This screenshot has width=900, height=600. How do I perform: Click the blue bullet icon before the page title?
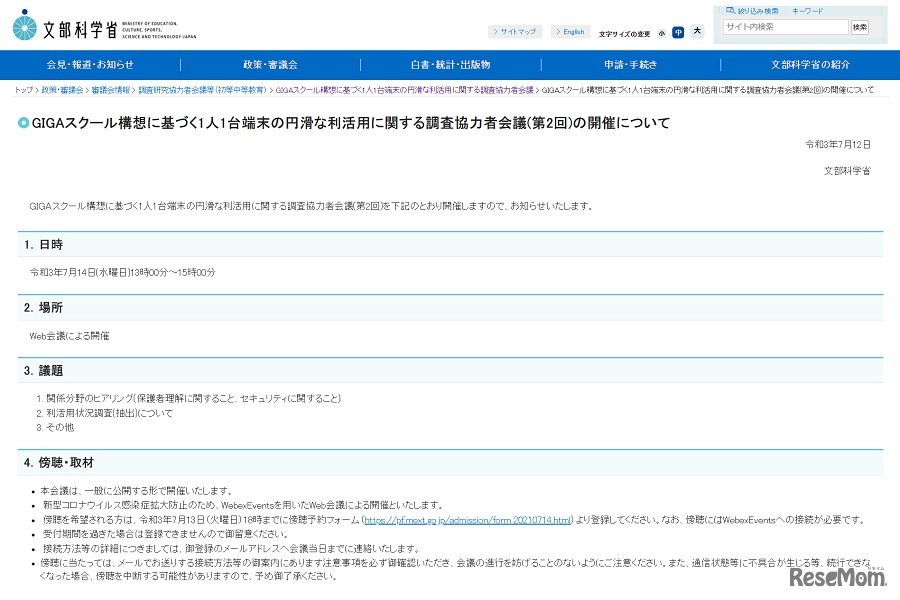[x=24, y=123]
